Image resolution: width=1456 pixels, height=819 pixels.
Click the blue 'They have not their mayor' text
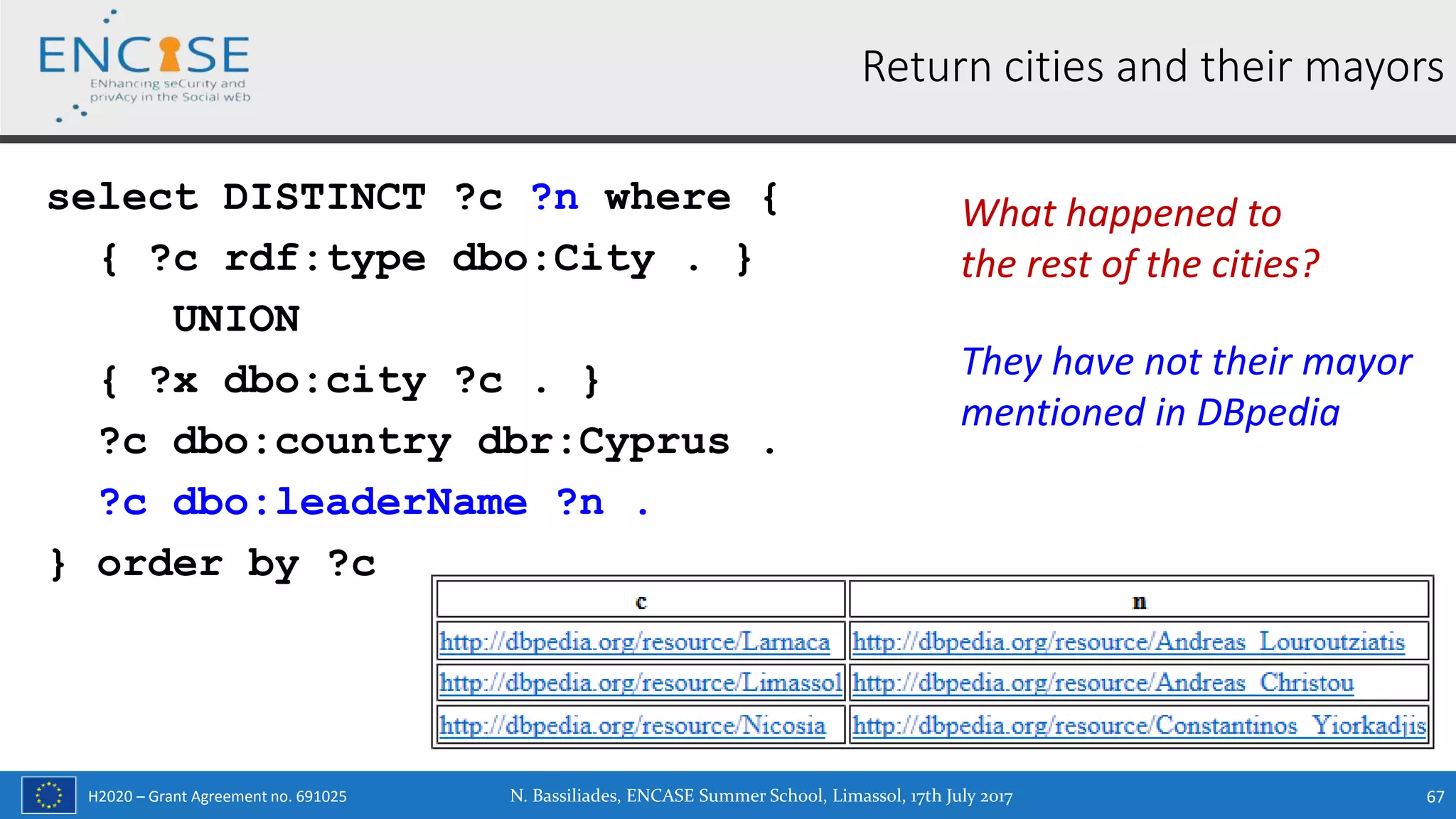click(1186, 362)
